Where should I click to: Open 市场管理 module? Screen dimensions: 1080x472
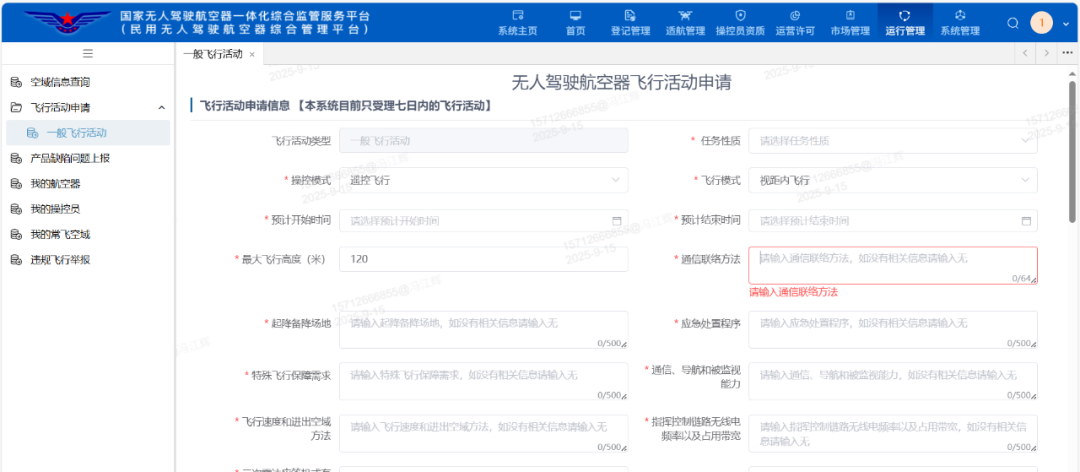click(850, 22)
